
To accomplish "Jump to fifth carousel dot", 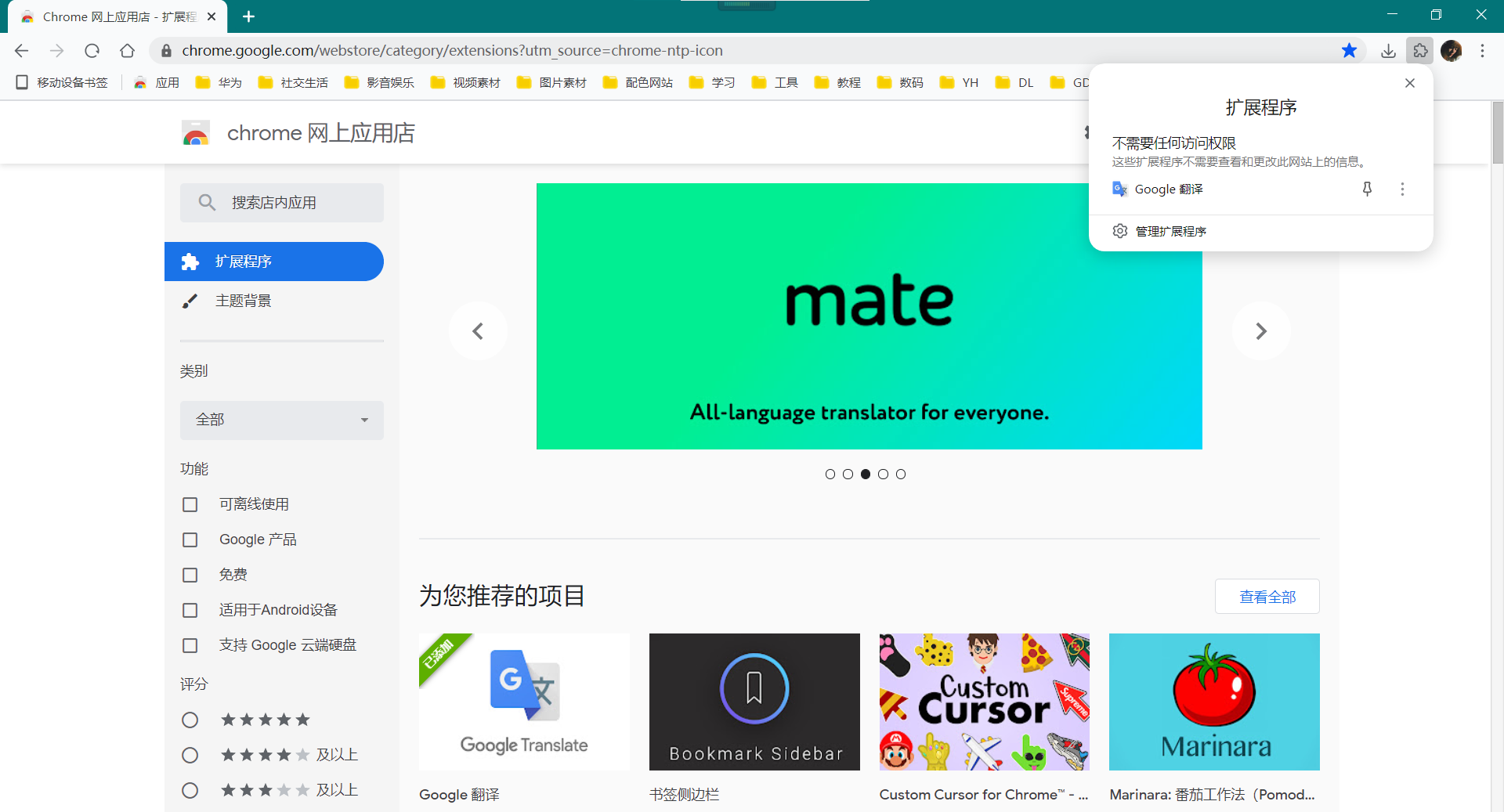I will tap(901, 474).
